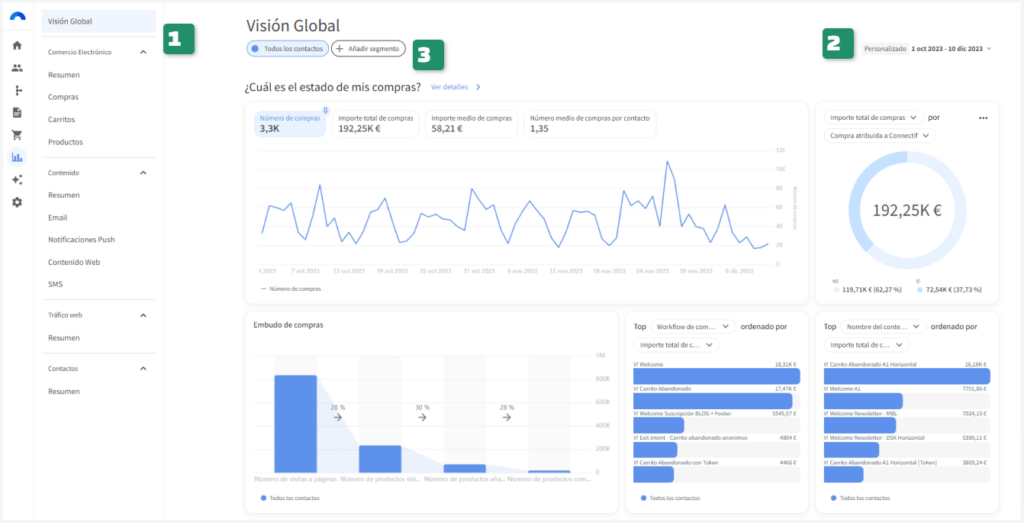Open the shopping cart store icon
Viewport: 1024px width, 523px height.
click(17, 135)
